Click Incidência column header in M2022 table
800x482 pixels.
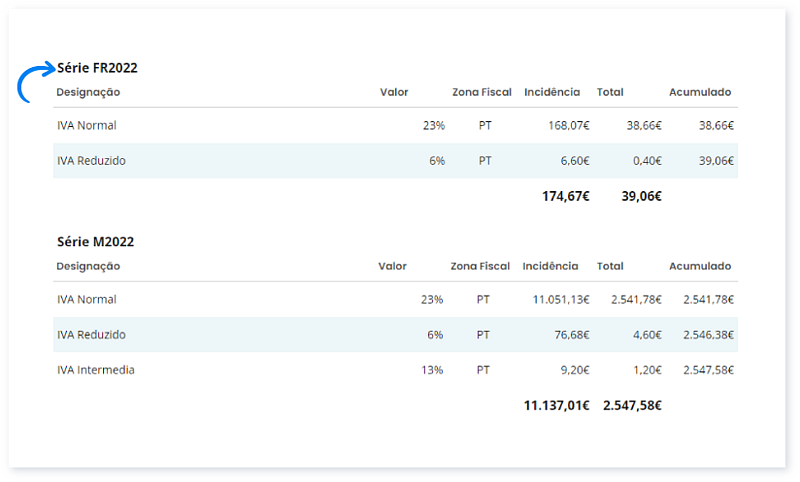tap(550, 266)
